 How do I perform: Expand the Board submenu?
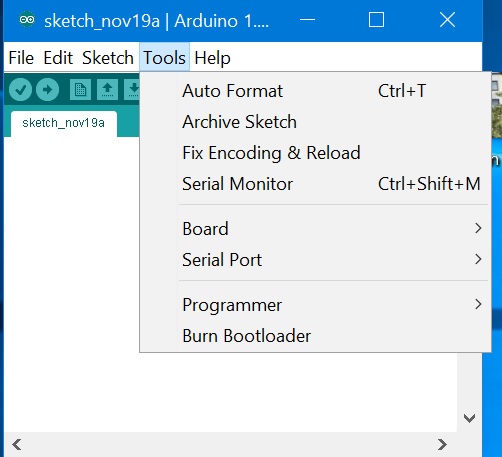pyautogui.click(x=315, y=229)
